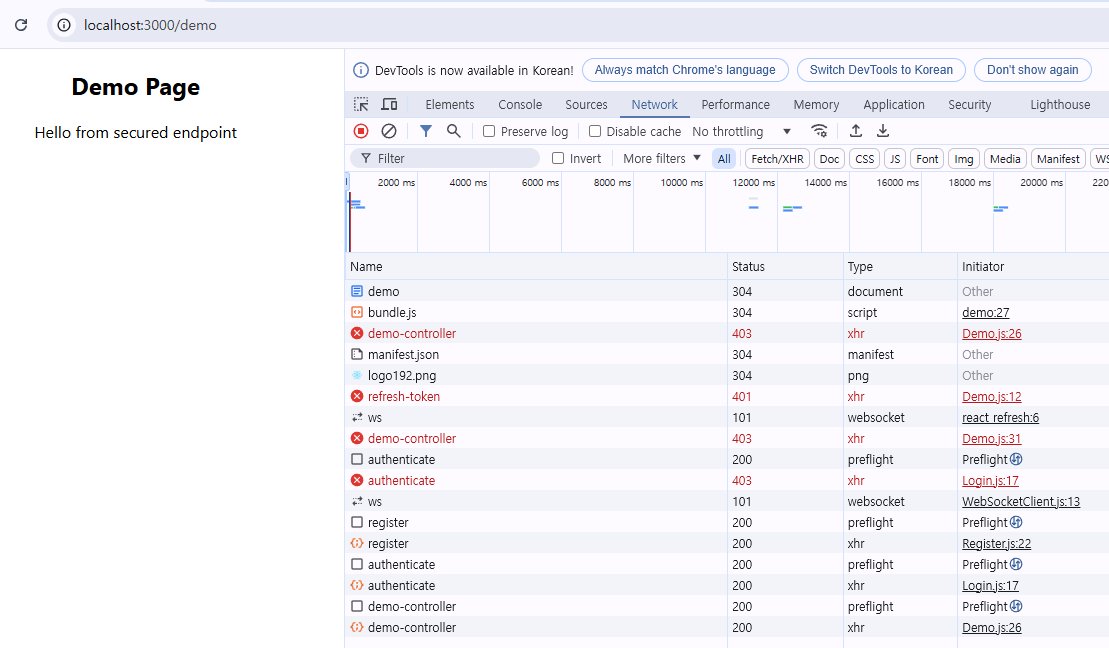
Task: Click xhr icon of last demo-controller row
Action: [x=357, y=627]
